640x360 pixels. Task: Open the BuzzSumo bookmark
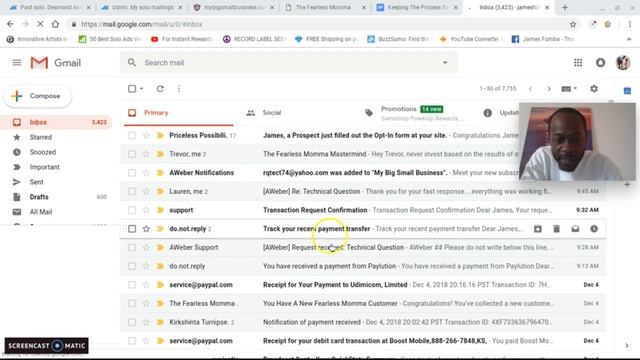pos(398,39)
